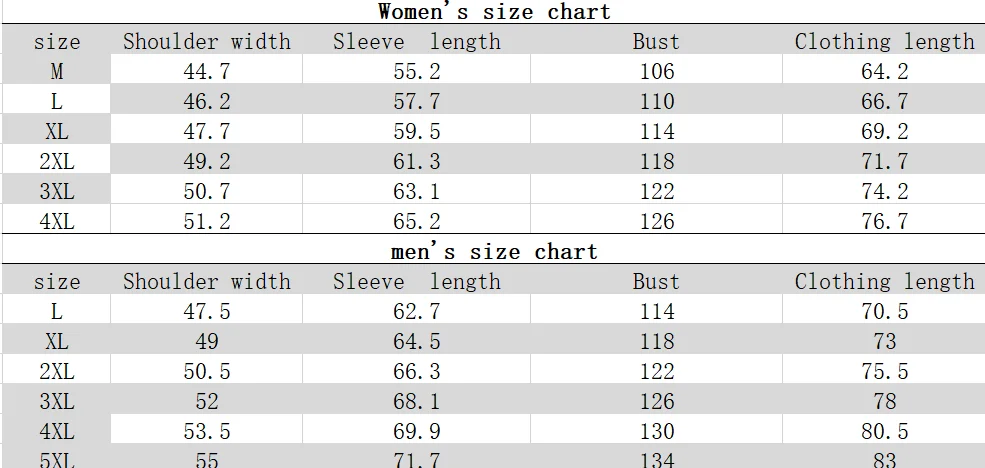The image size is (985, 468).
Task: Click women's 2XL clothing length 71.7
Action: click(884, 161)
